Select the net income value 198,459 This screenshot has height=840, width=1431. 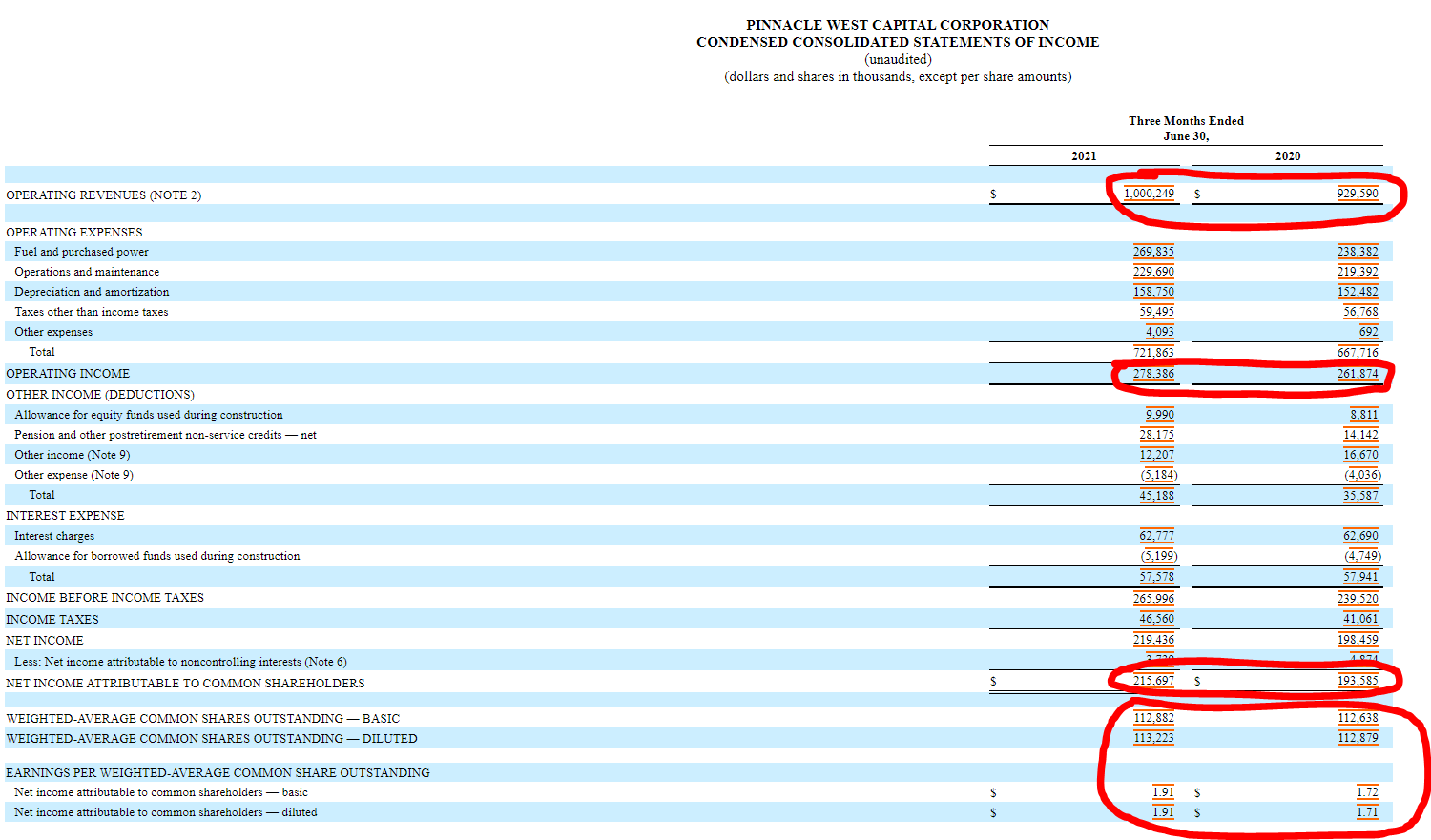[1358, 640]
